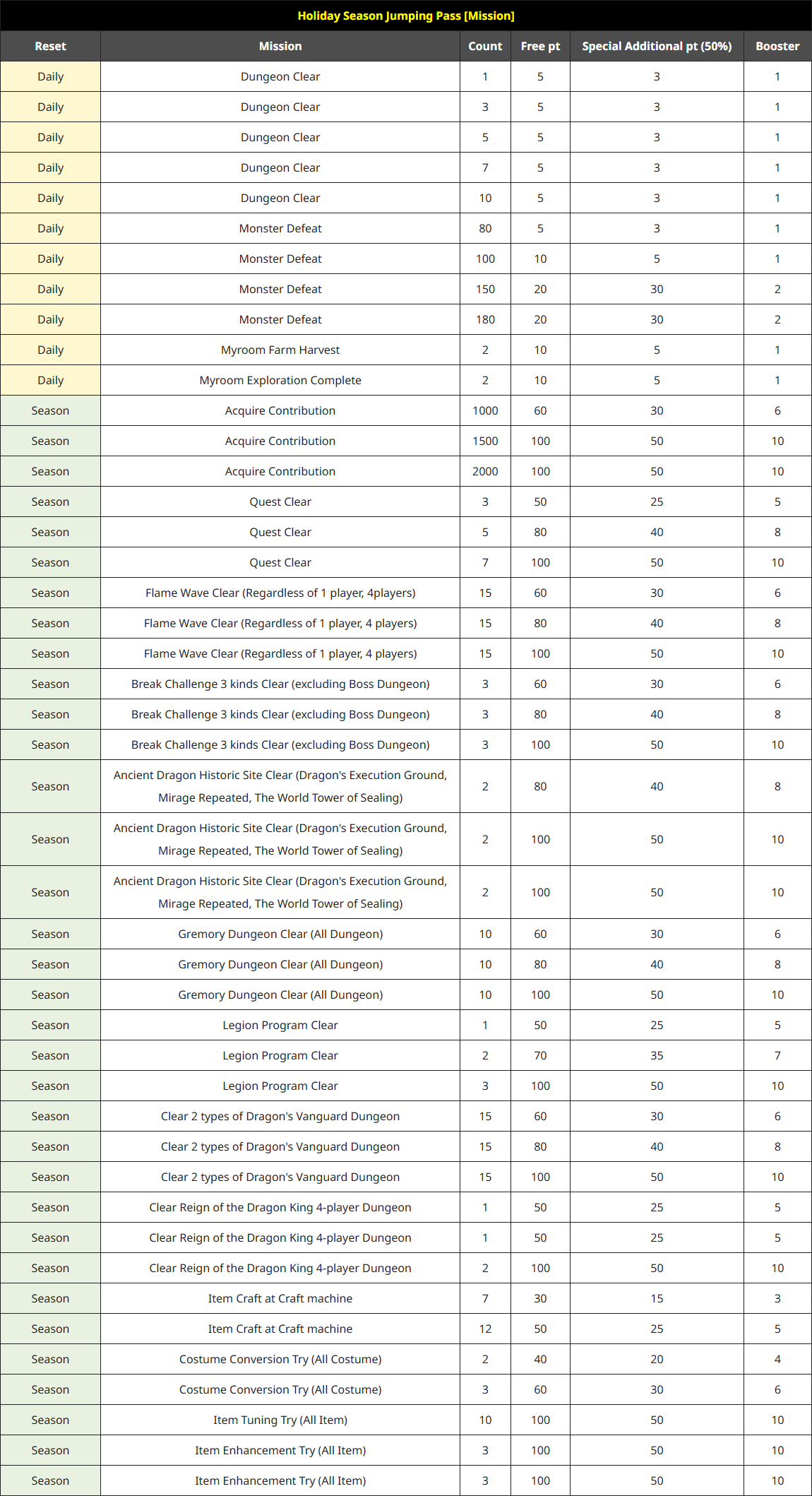Image resolution: width=812 pixels, height=1496 pixels.
Task: Click the Booster column header
Action: [777, 46]
